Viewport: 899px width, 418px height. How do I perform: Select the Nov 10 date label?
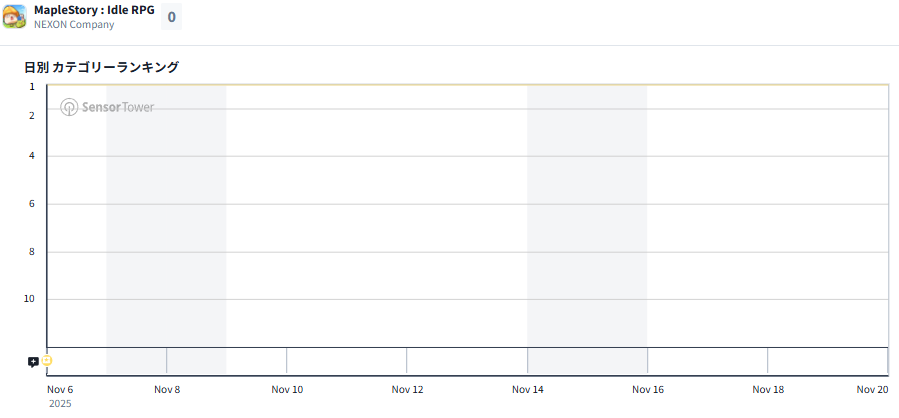(x=287, y=390)
